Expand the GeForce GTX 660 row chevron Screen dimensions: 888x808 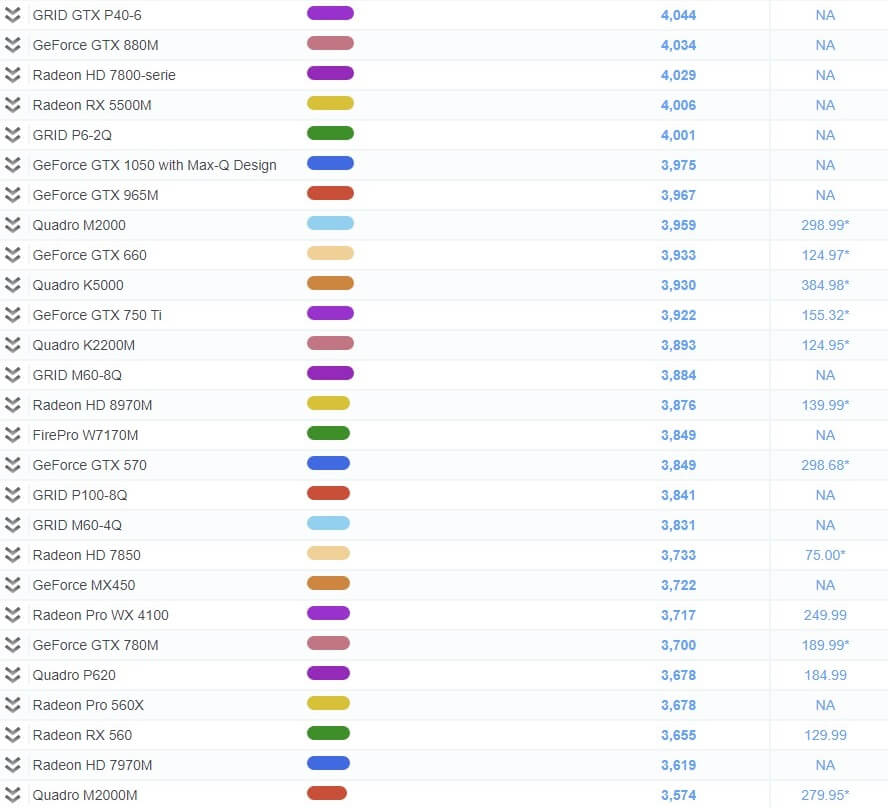coord(12,255)
